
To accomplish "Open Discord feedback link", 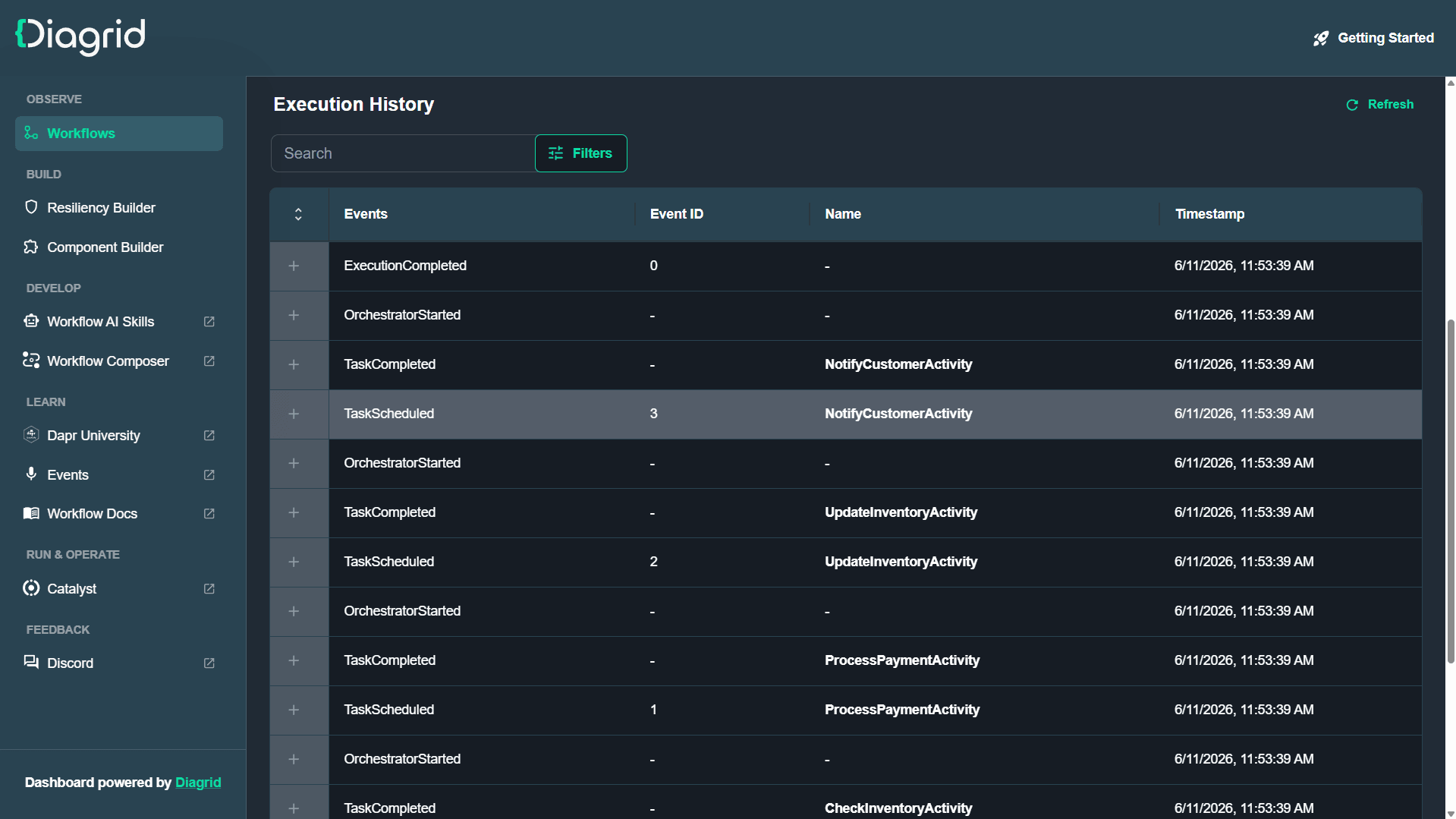I will point(119,663).
